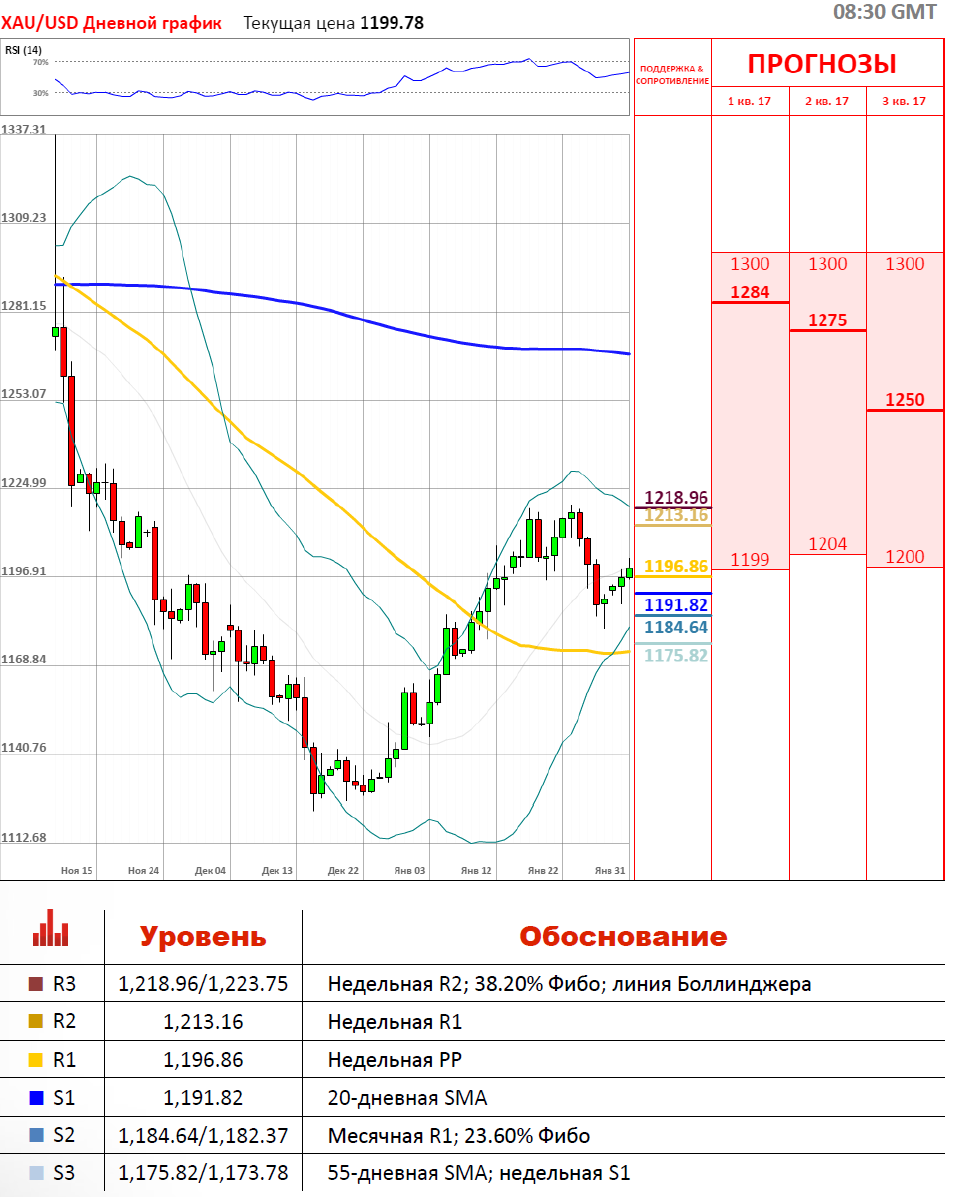Viewport: 956px width, 1197px height.
Task: Click the ПРОГНОЗЫ heading
Action: pyautogui.click(x=822, y=64)
